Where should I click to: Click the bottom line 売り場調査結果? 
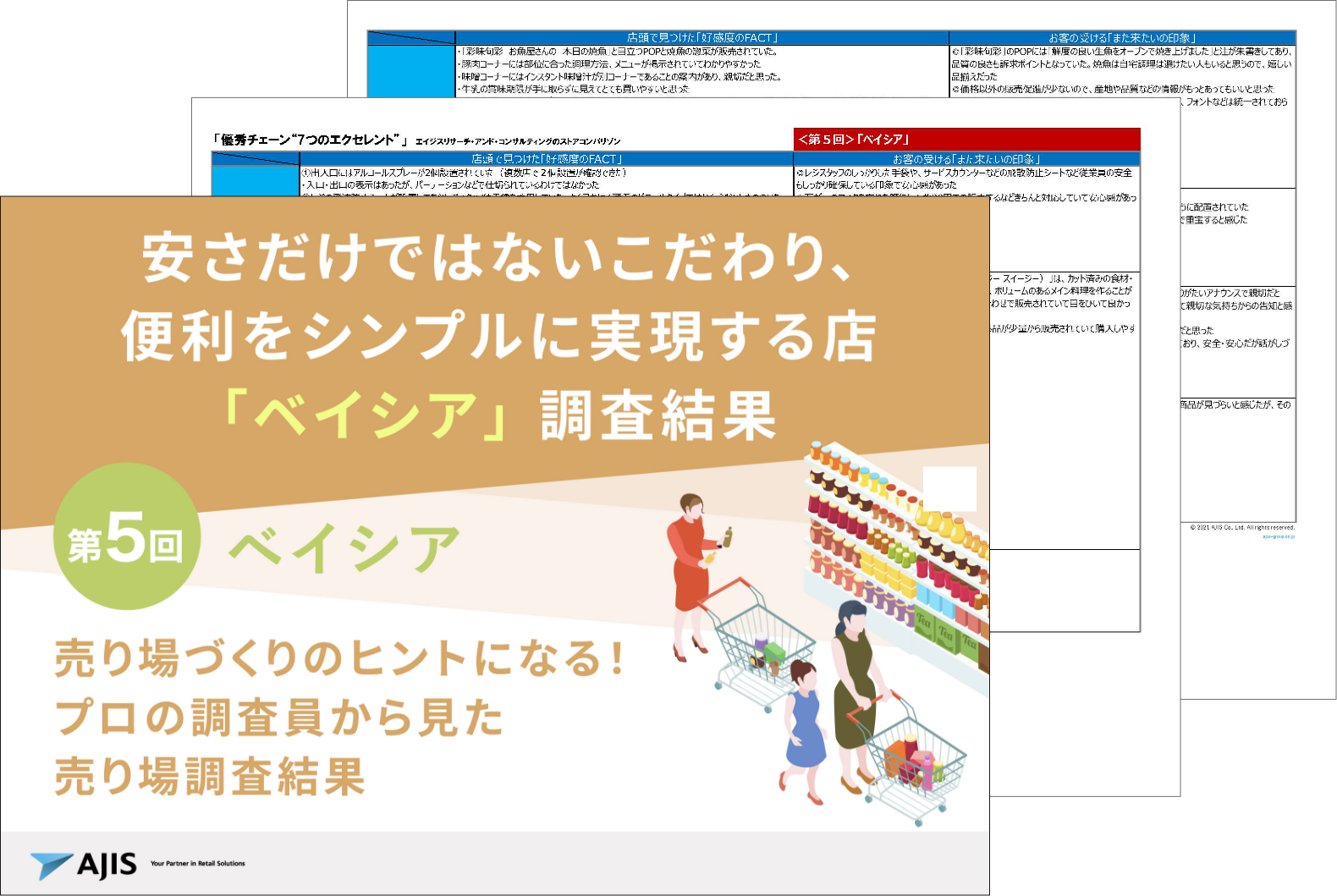point(210,777)
